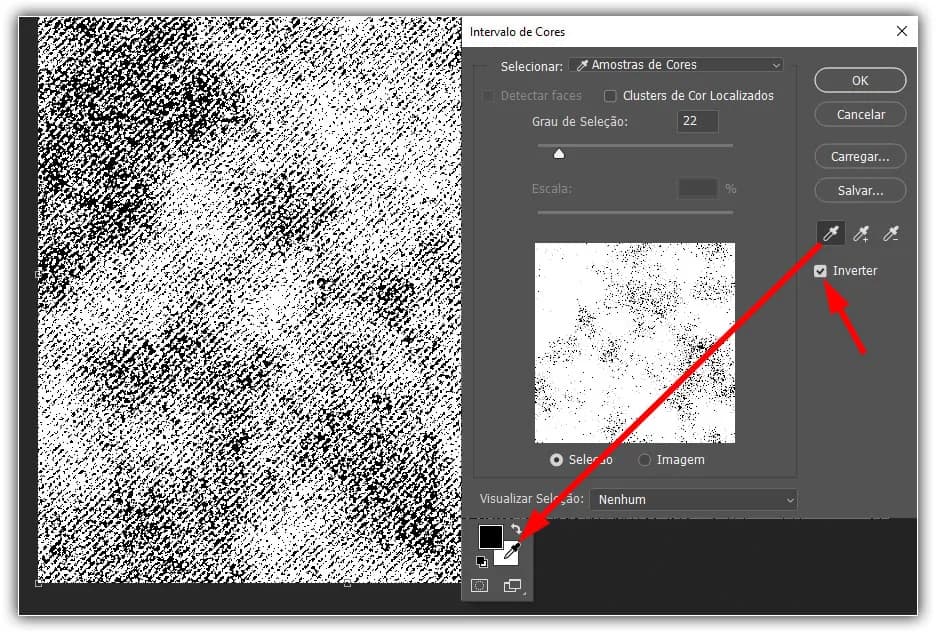
Task: Uncheck the Inverter checkbox
Action: pos(821,271)
